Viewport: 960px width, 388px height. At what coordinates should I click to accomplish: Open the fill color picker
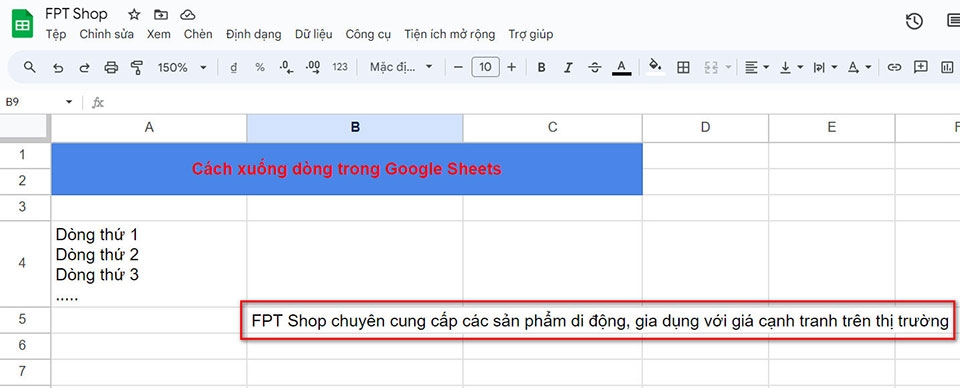[x=656, y=67]
